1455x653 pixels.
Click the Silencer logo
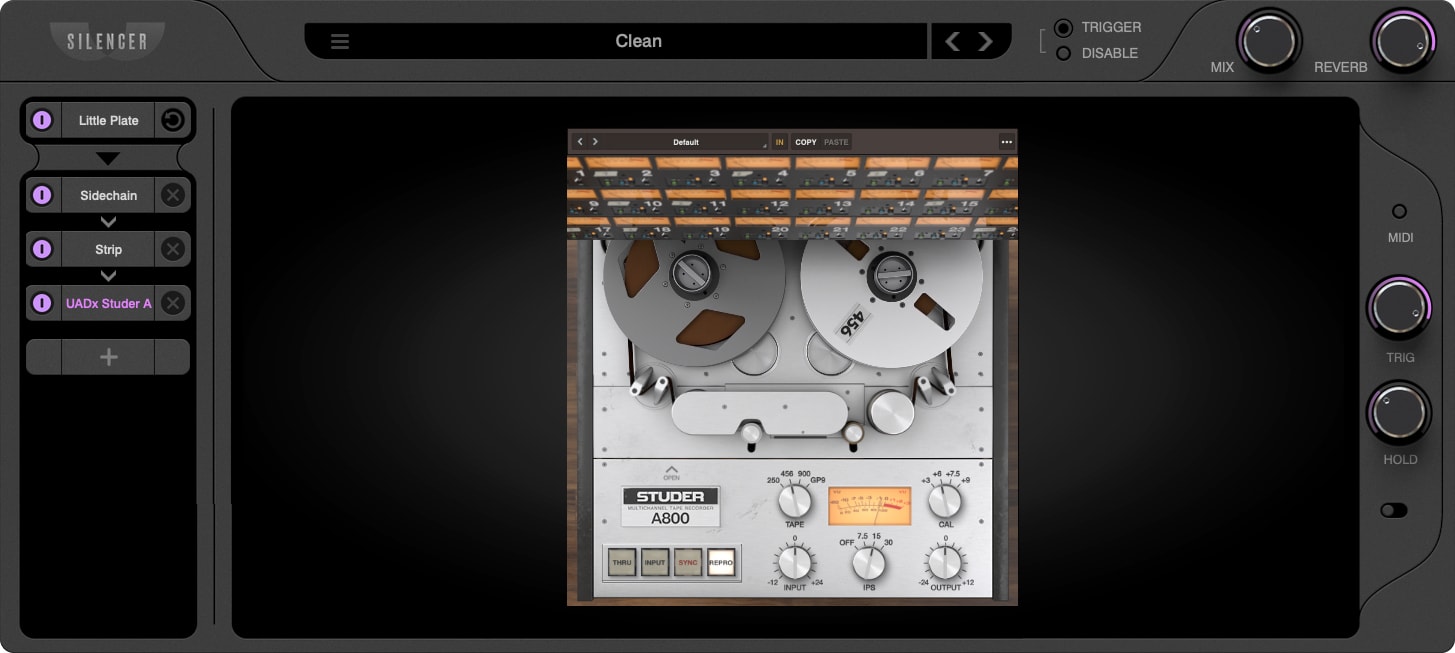107,41
